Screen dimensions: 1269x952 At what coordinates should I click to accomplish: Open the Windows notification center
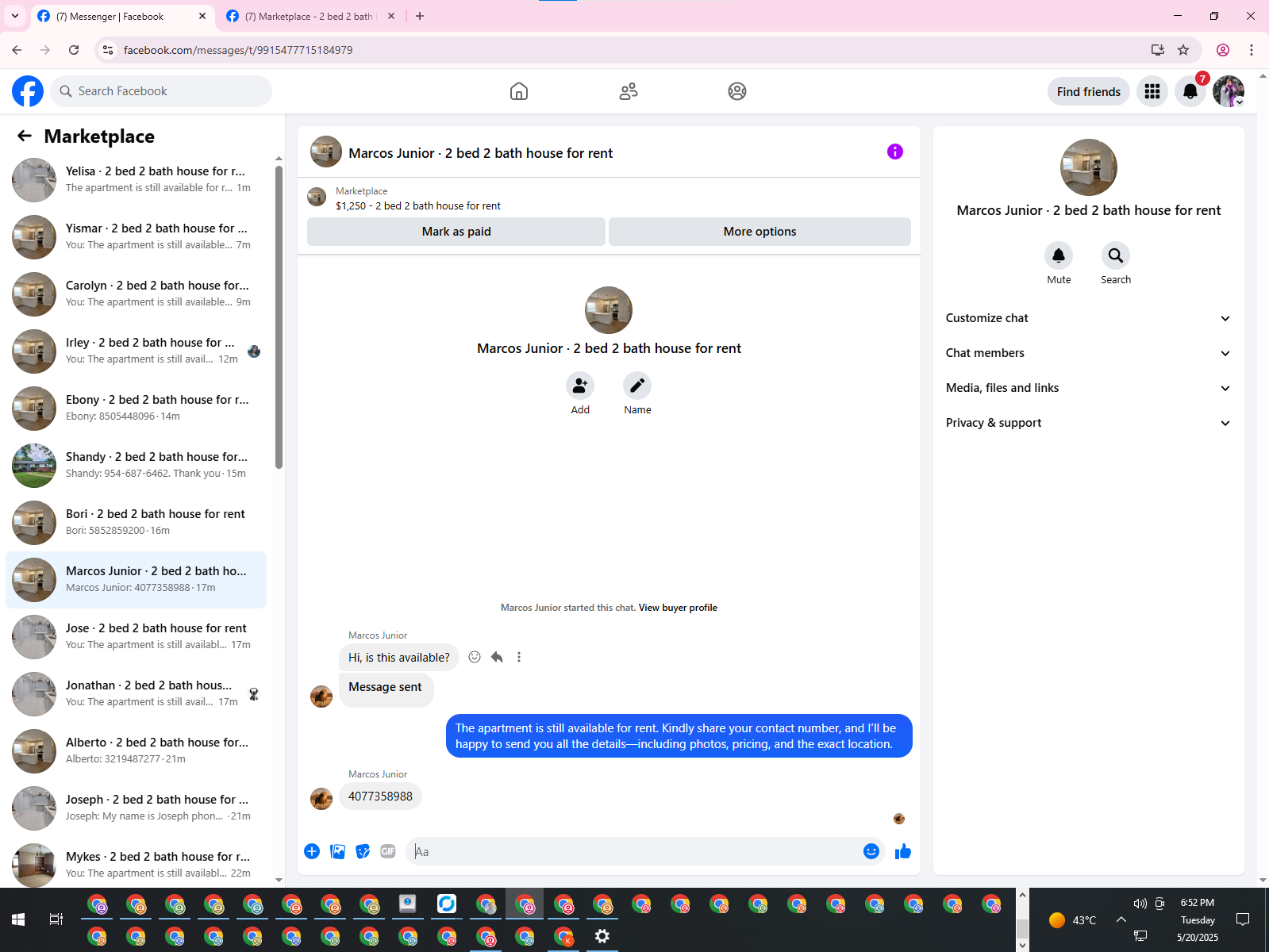pyautogui.click(x=1243, y=919)
